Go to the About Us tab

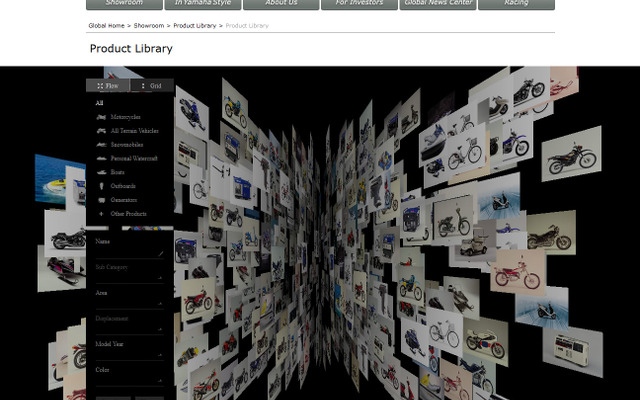(x=281, y=4)
